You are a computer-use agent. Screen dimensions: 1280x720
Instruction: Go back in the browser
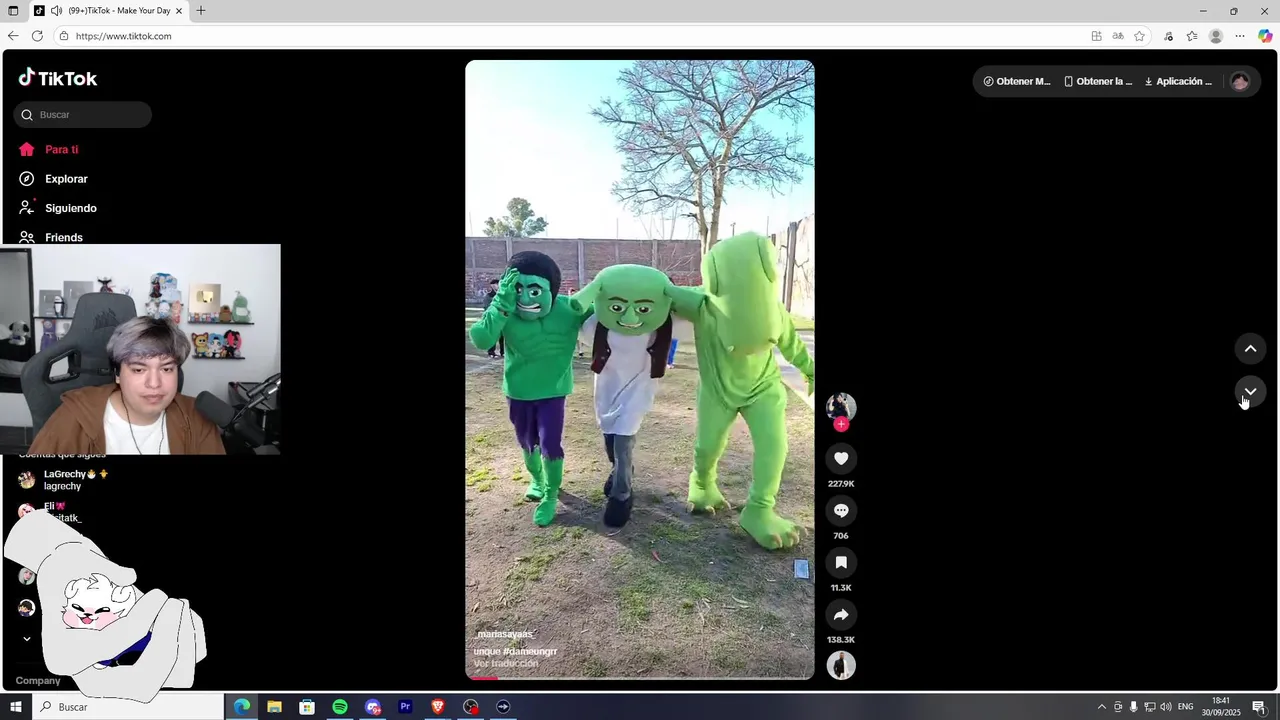coord(13,36)
